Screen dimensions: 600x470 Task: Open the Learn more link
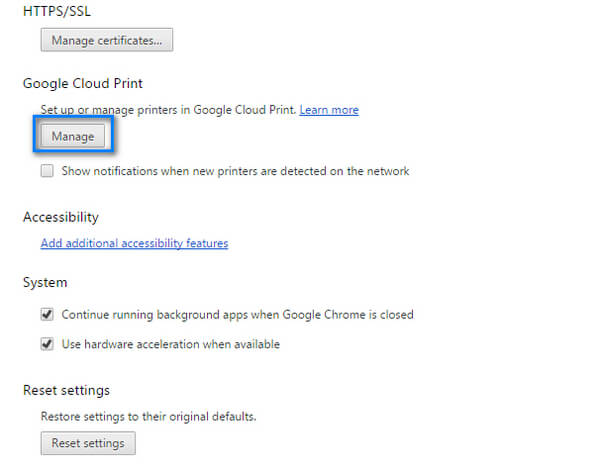click(x=329, y=109)
